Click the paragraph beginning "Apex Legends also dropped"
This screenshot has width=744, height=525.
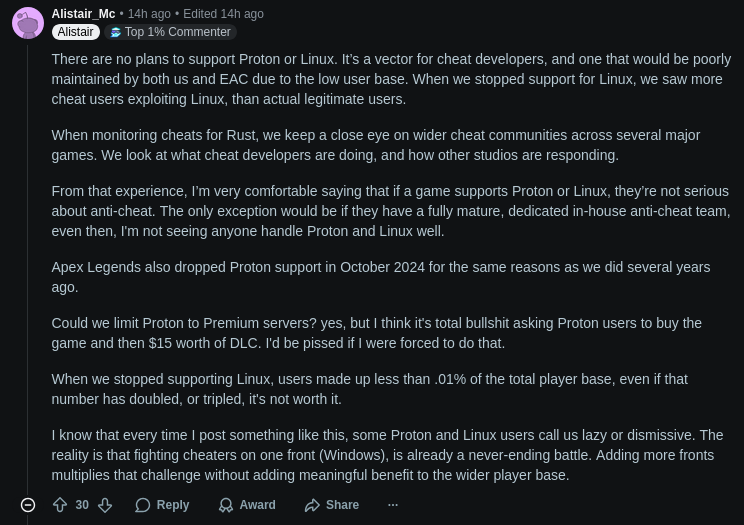point(380,277)
